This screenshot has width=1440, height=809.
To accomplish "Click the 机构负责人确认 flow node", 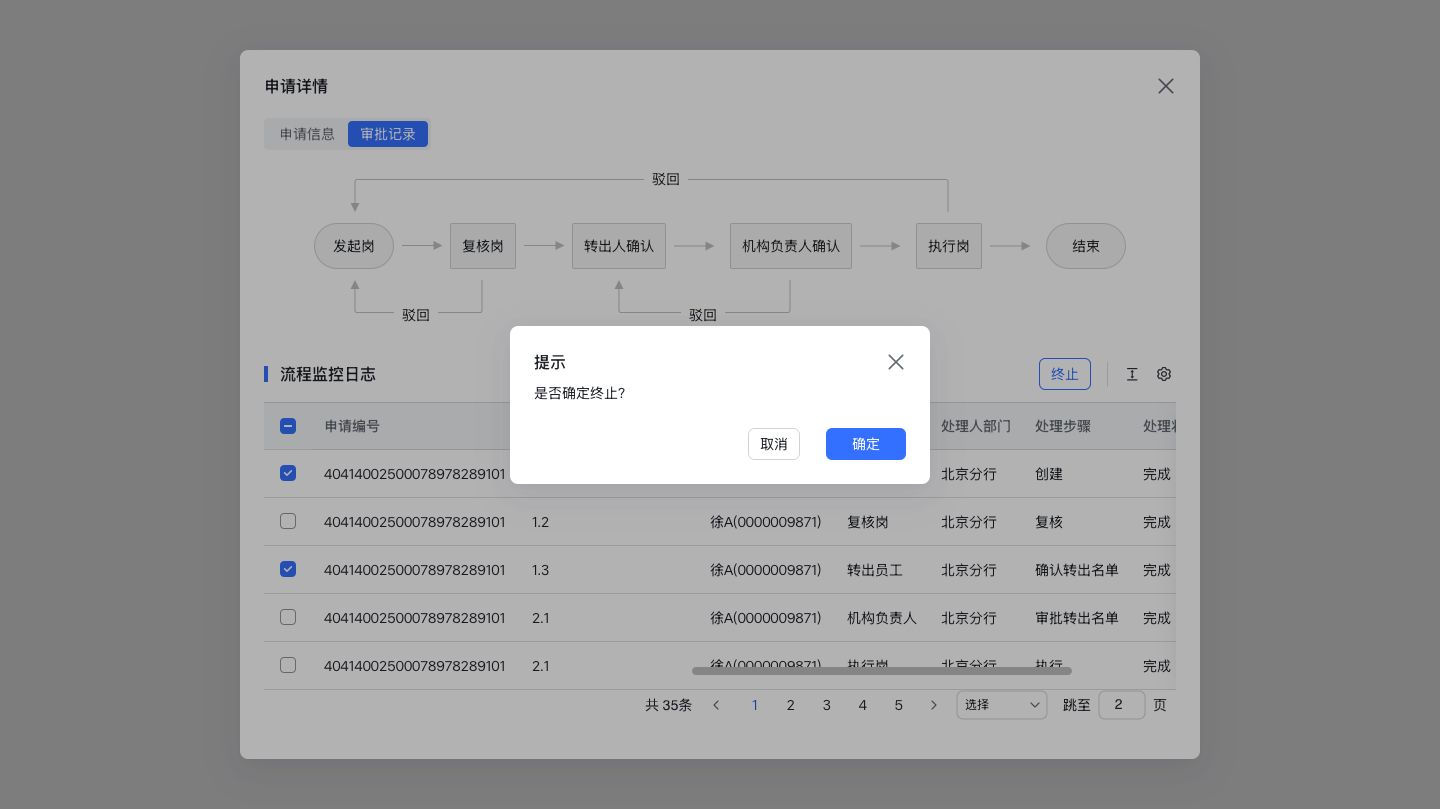I will coord(791,246).
